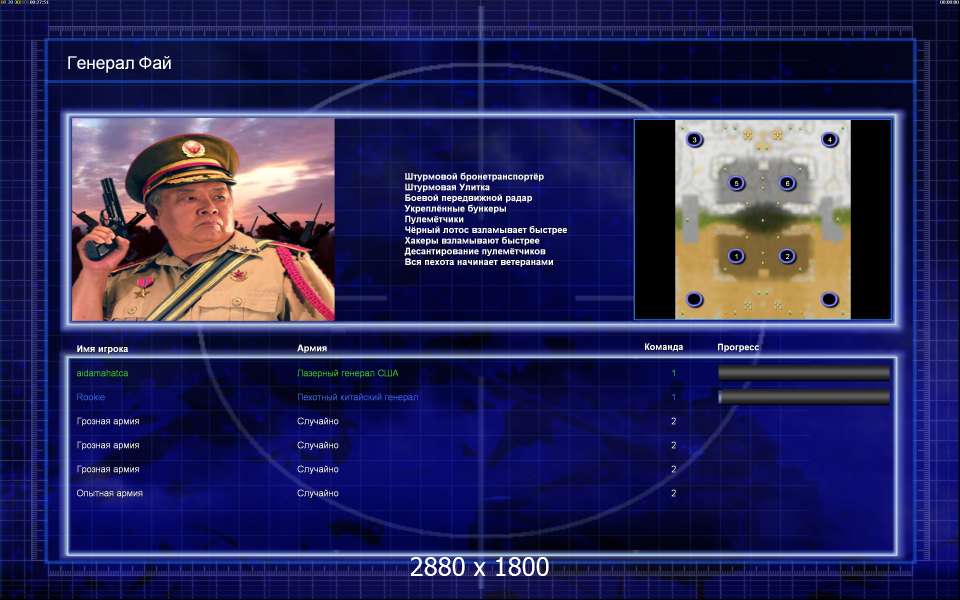
Task: Click start position marker 1 on map
Action: (x=736, y=256)
